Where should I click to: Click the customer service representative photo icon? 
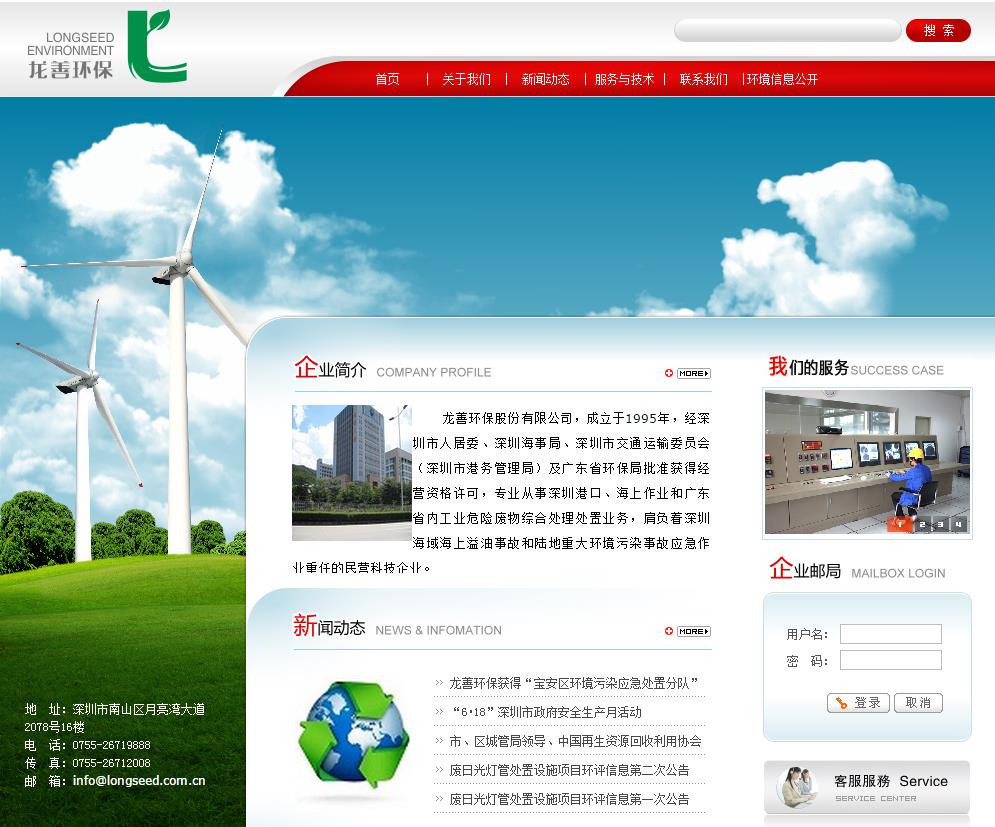coord(796,787)
